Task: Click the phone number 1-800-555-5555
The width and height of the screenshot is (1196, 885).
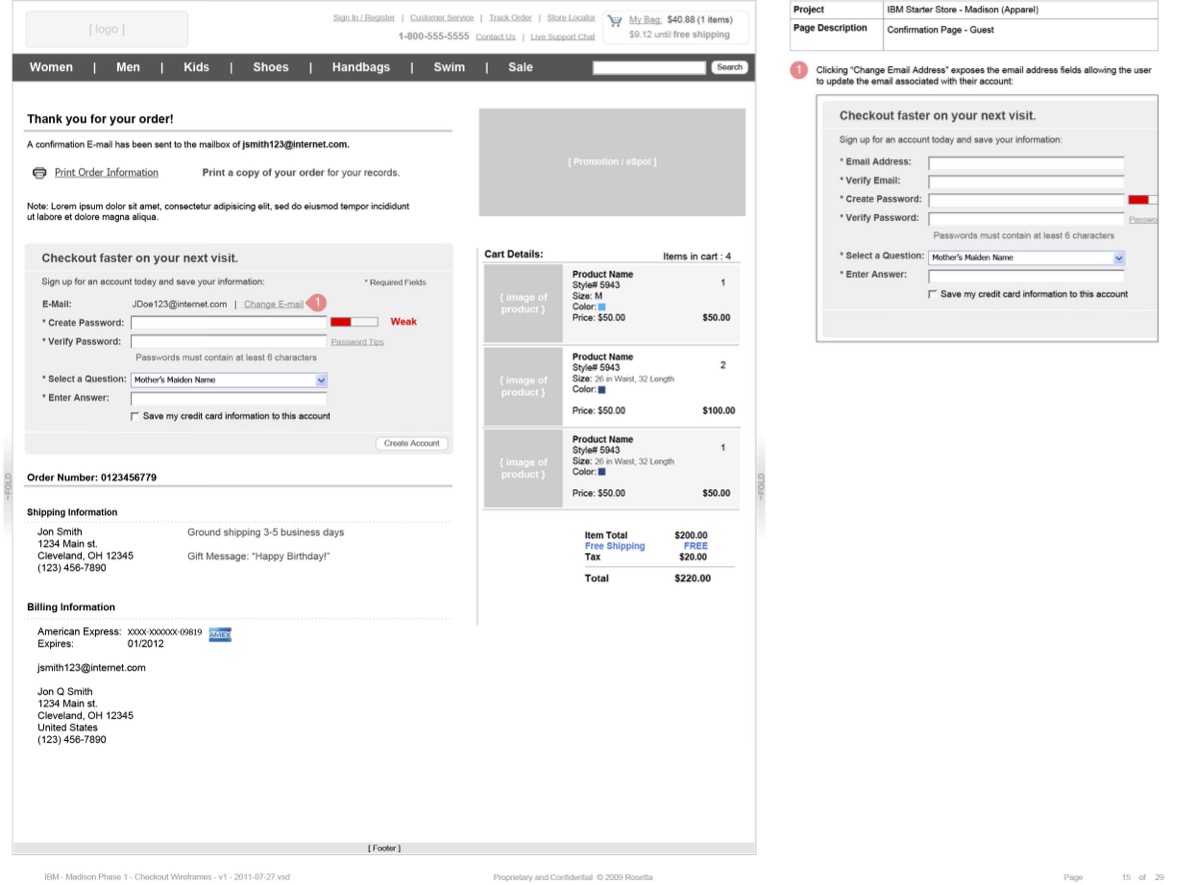Action: point(433,37)
